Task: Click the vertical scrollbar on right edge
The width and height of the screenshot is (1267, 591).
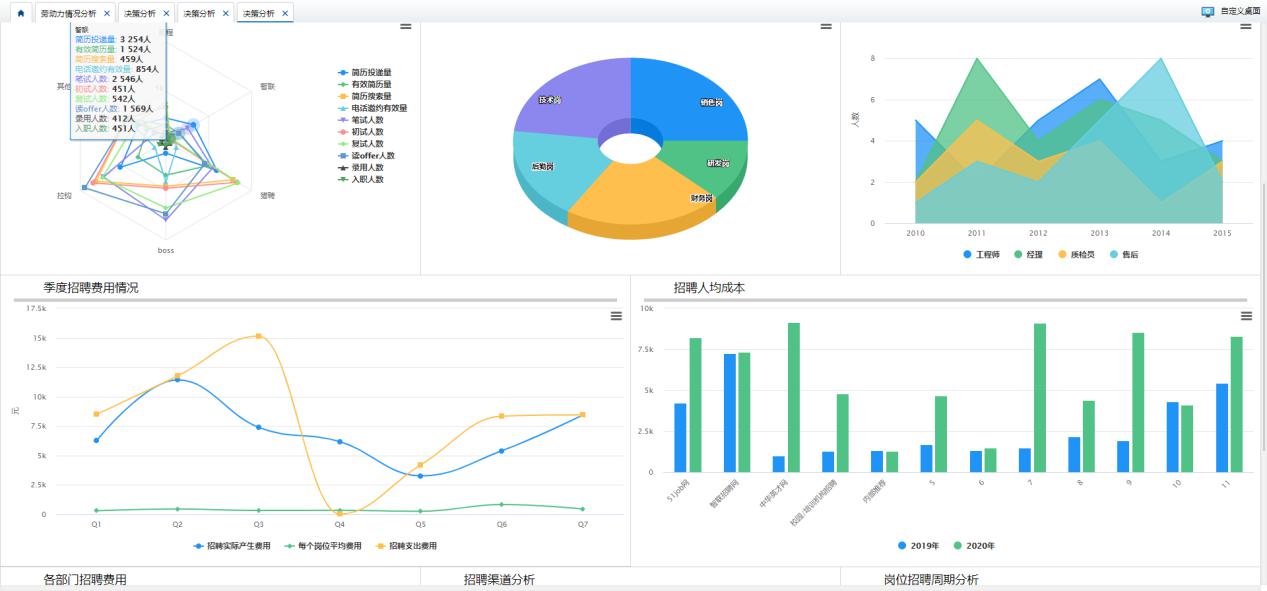Action: pos(1263,300)
